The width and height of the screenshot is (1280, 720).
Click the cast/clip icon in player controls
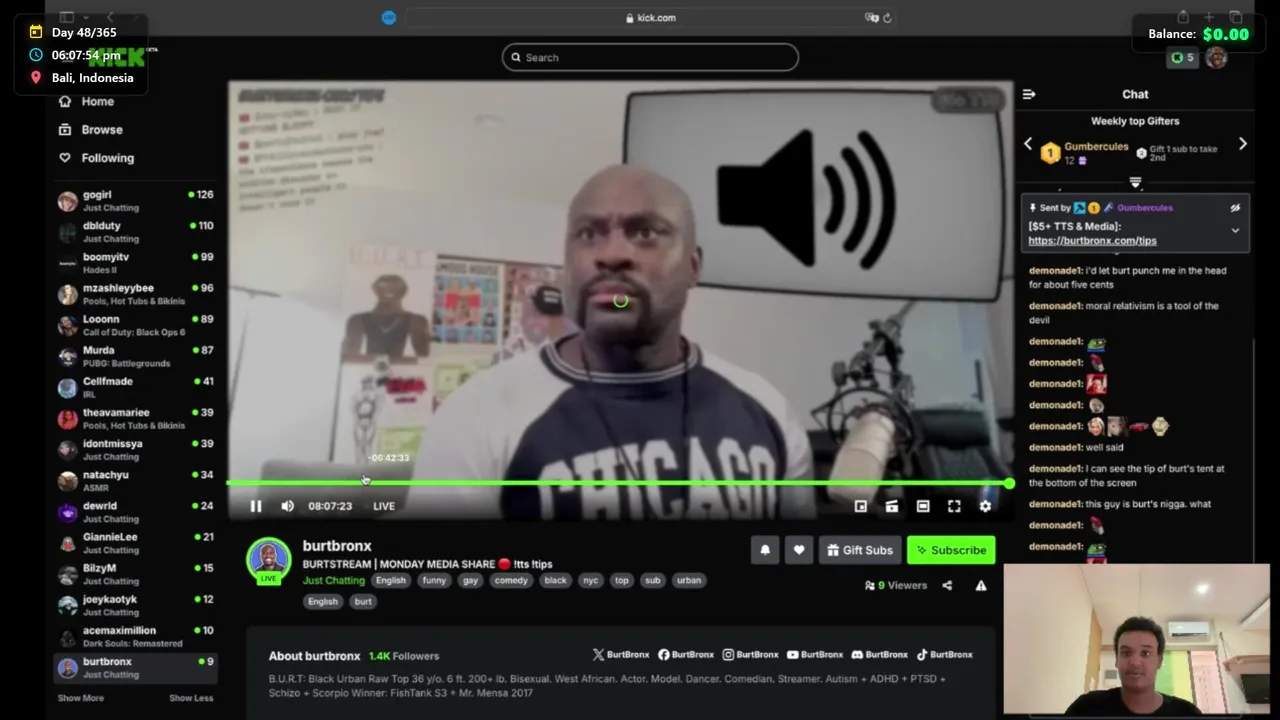coord(892,506)
